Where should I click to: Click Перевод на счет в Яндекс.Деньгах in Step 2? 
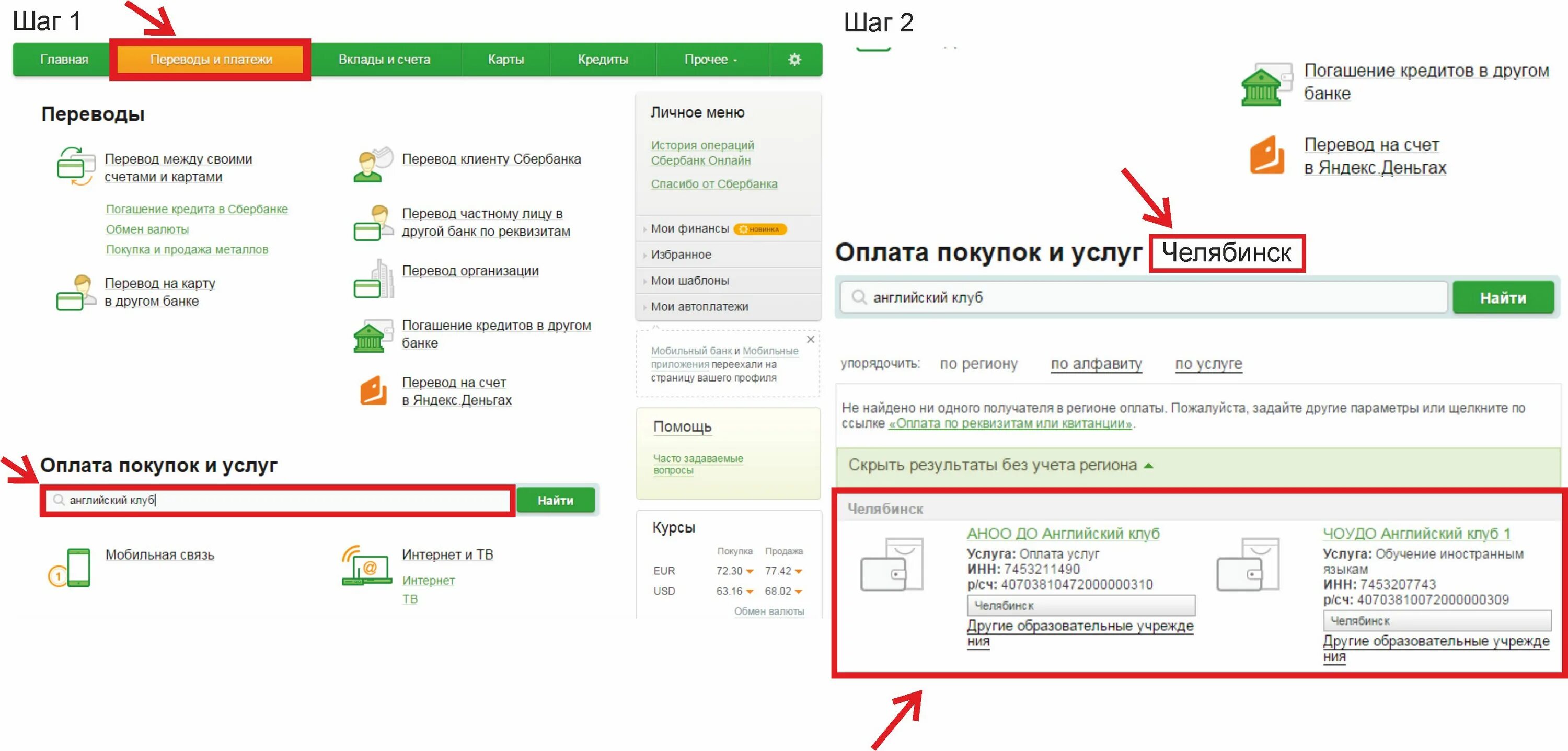tap(1375, 156)
